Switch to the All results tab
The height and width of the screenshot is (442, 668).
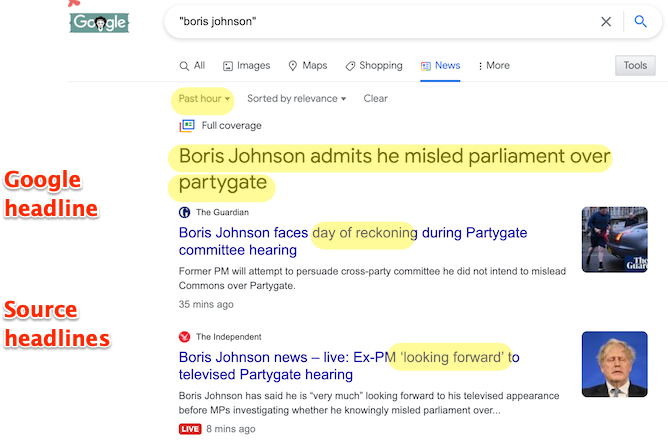click(192, 66)
